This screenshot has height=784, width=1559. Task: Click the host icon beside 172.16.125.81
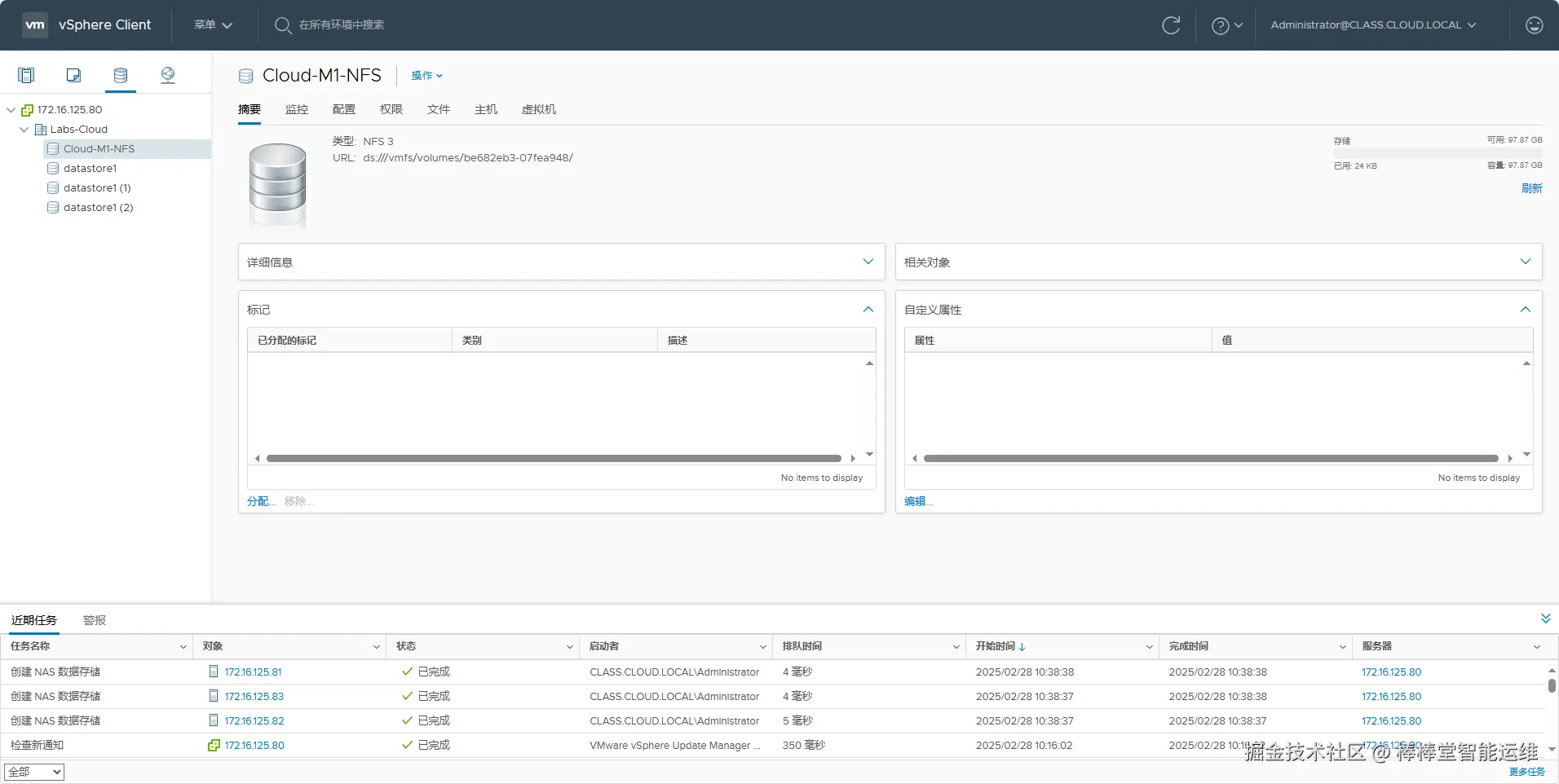[214, 672]
